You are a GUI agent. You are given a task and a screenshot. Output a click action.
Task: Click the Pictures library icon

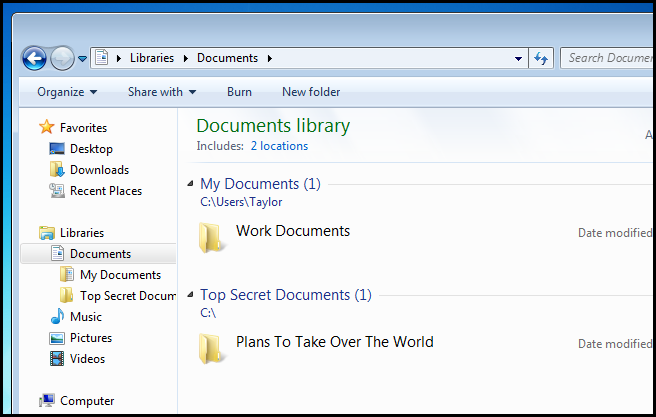[x=57, y=338]
